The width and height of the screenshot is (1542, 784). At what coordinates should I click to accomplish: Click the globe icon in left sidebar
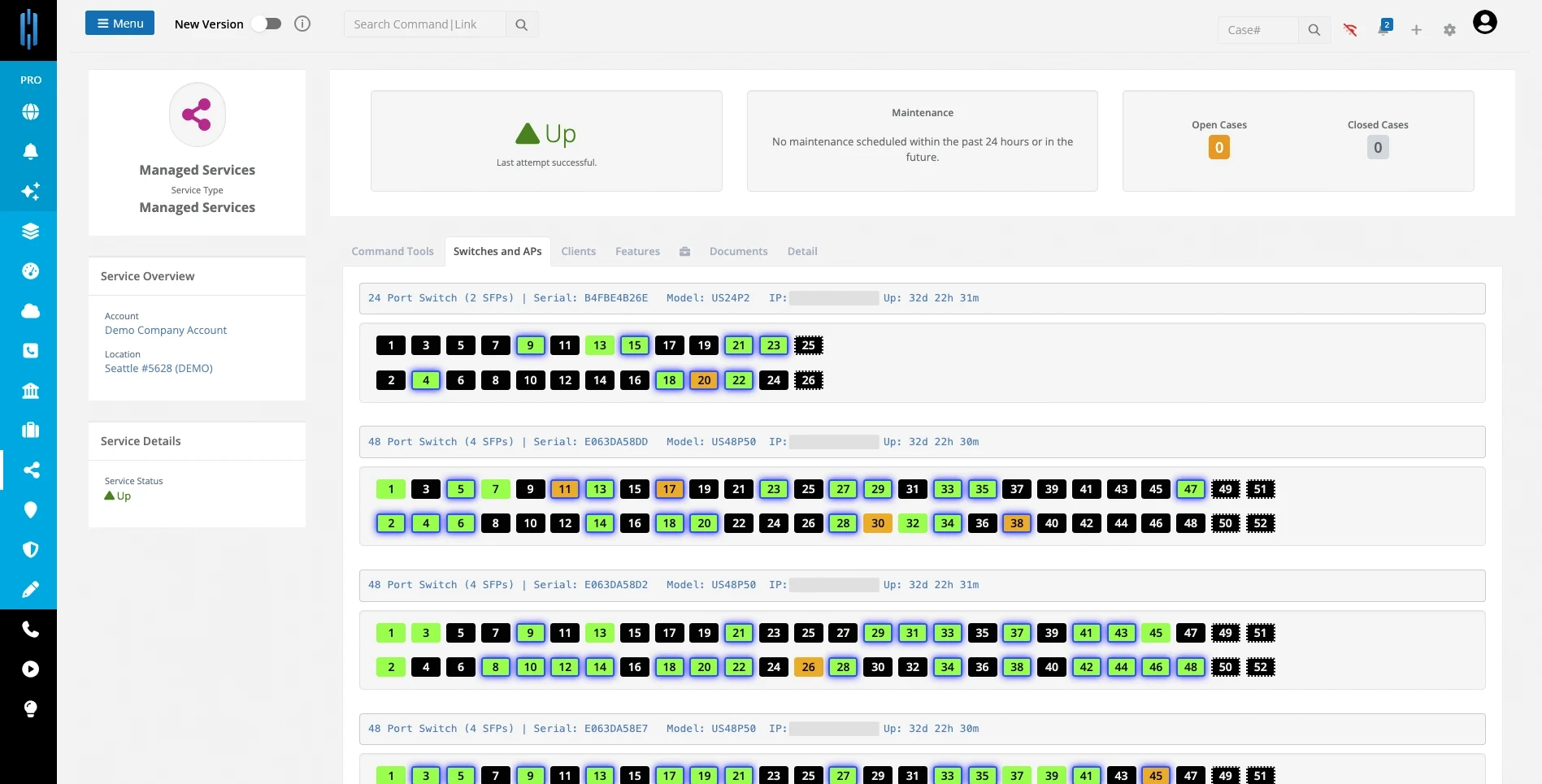point(30,112)
